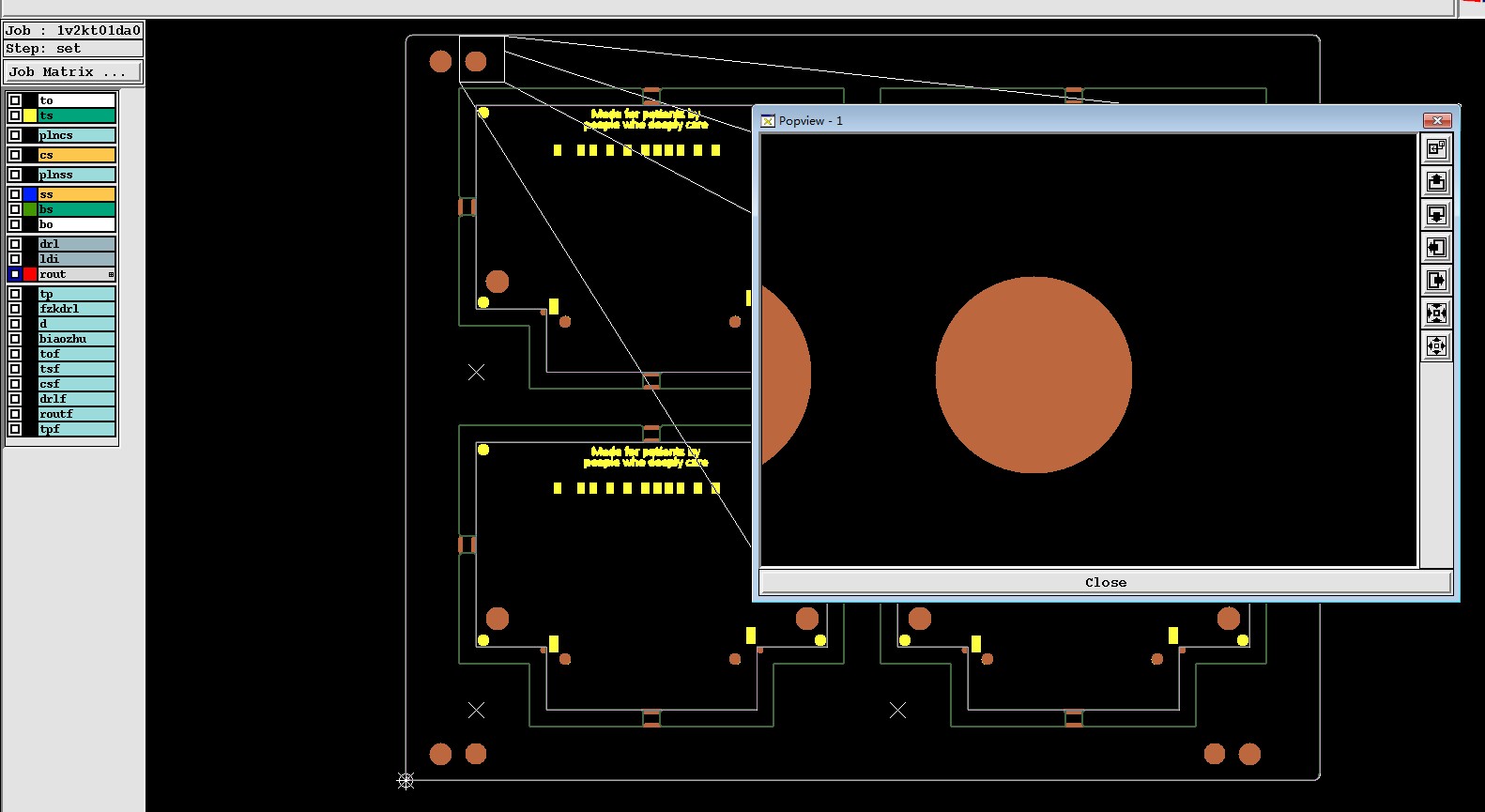The image size is (1485, 812).
Task: Zoom in the Popview with inward arrows
Action: [x=1436, y=313]
